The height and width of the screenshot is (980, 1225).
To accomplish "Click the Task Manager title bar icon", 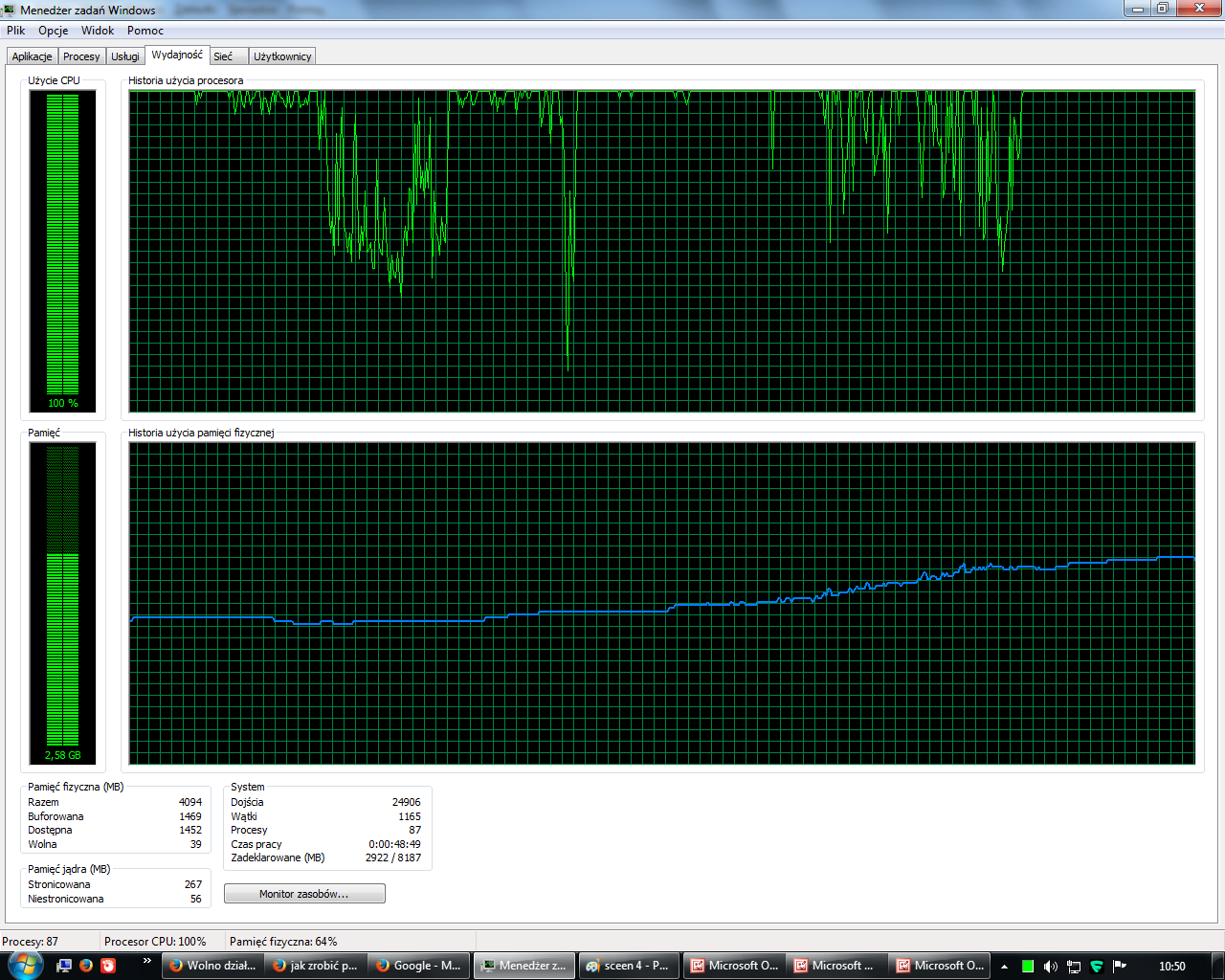I will click(10, 10).
